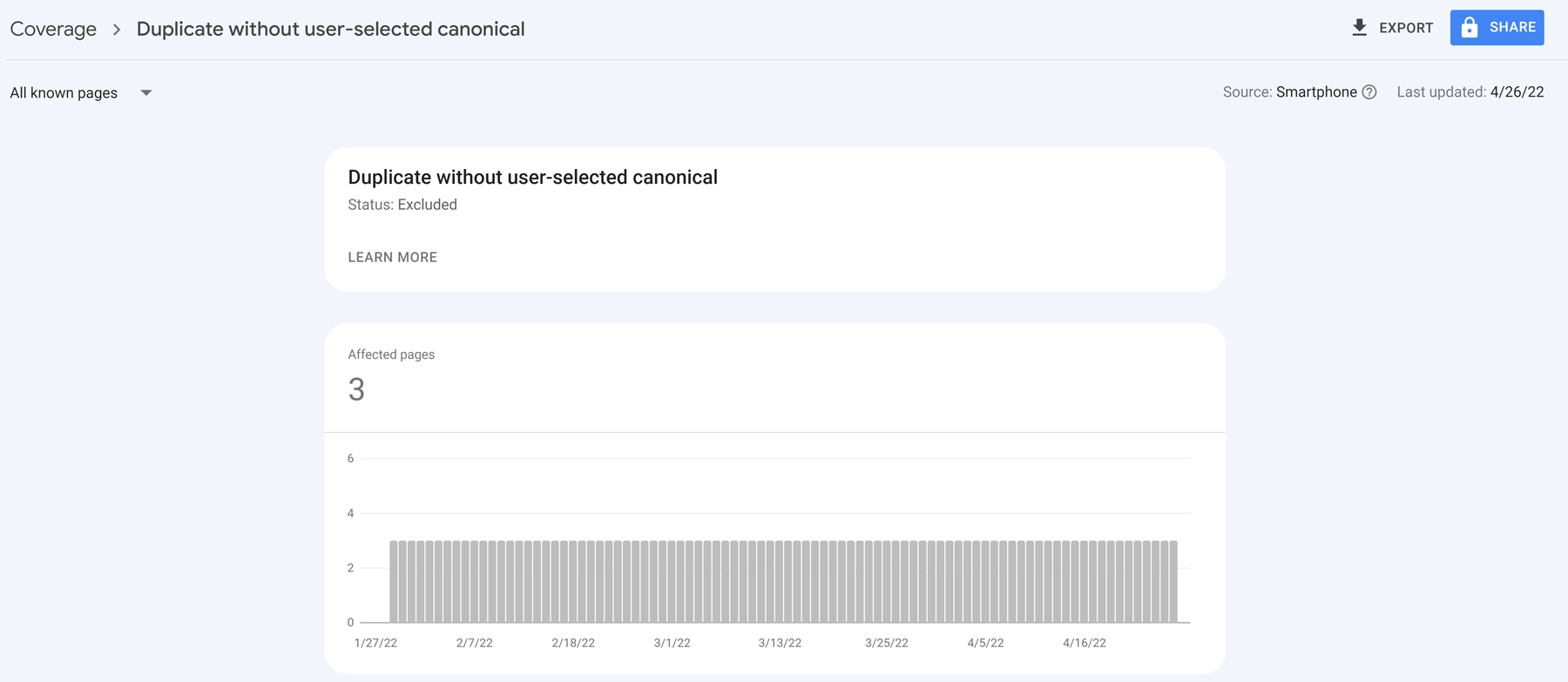Click the breadcrumb chevron after Coverage
Viewport: 1568px width, 682px height.
tap(116, 29)
